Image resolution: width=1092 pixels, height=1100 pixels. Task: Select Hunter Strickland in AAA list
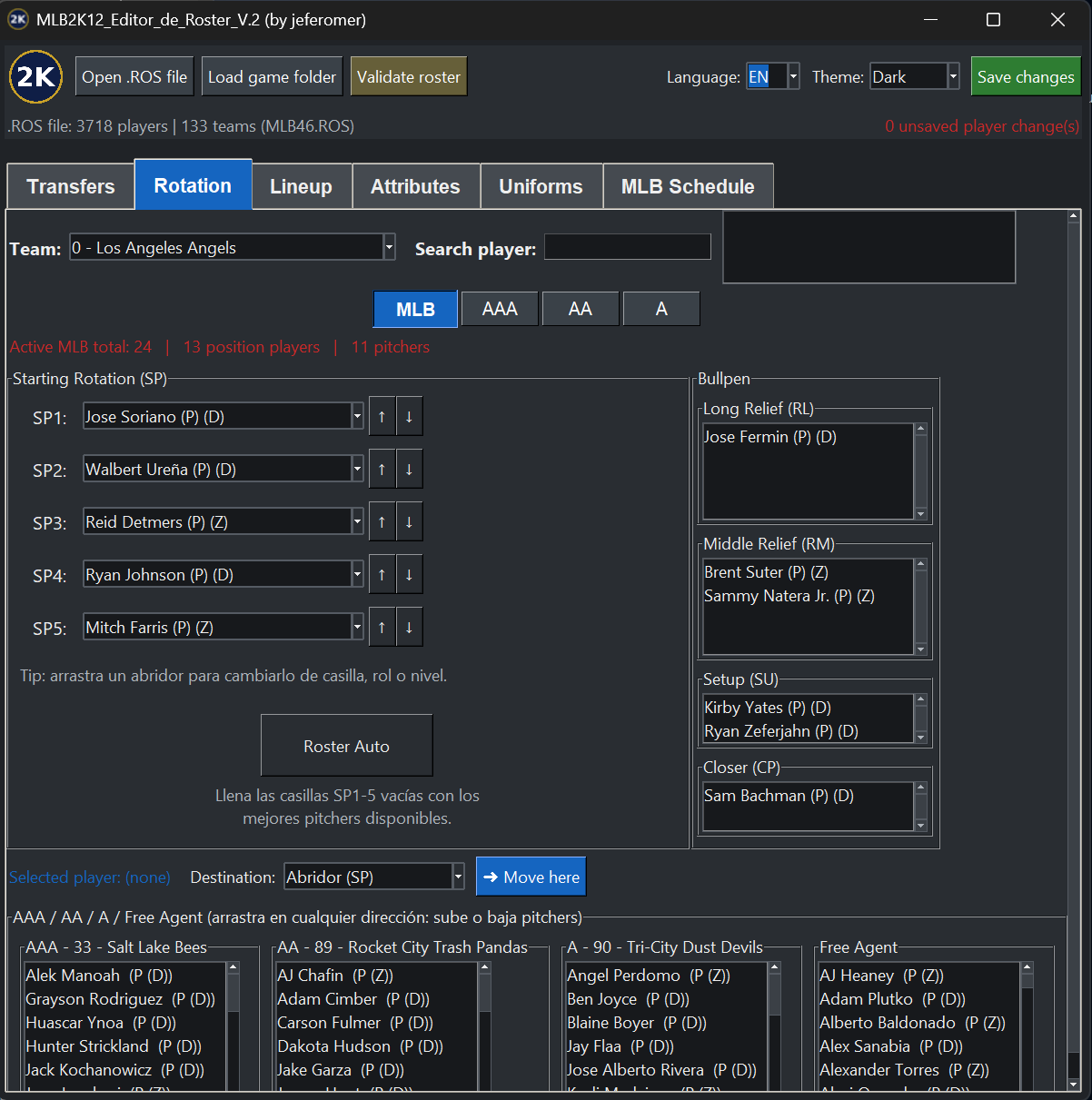tap(125, 1046)
